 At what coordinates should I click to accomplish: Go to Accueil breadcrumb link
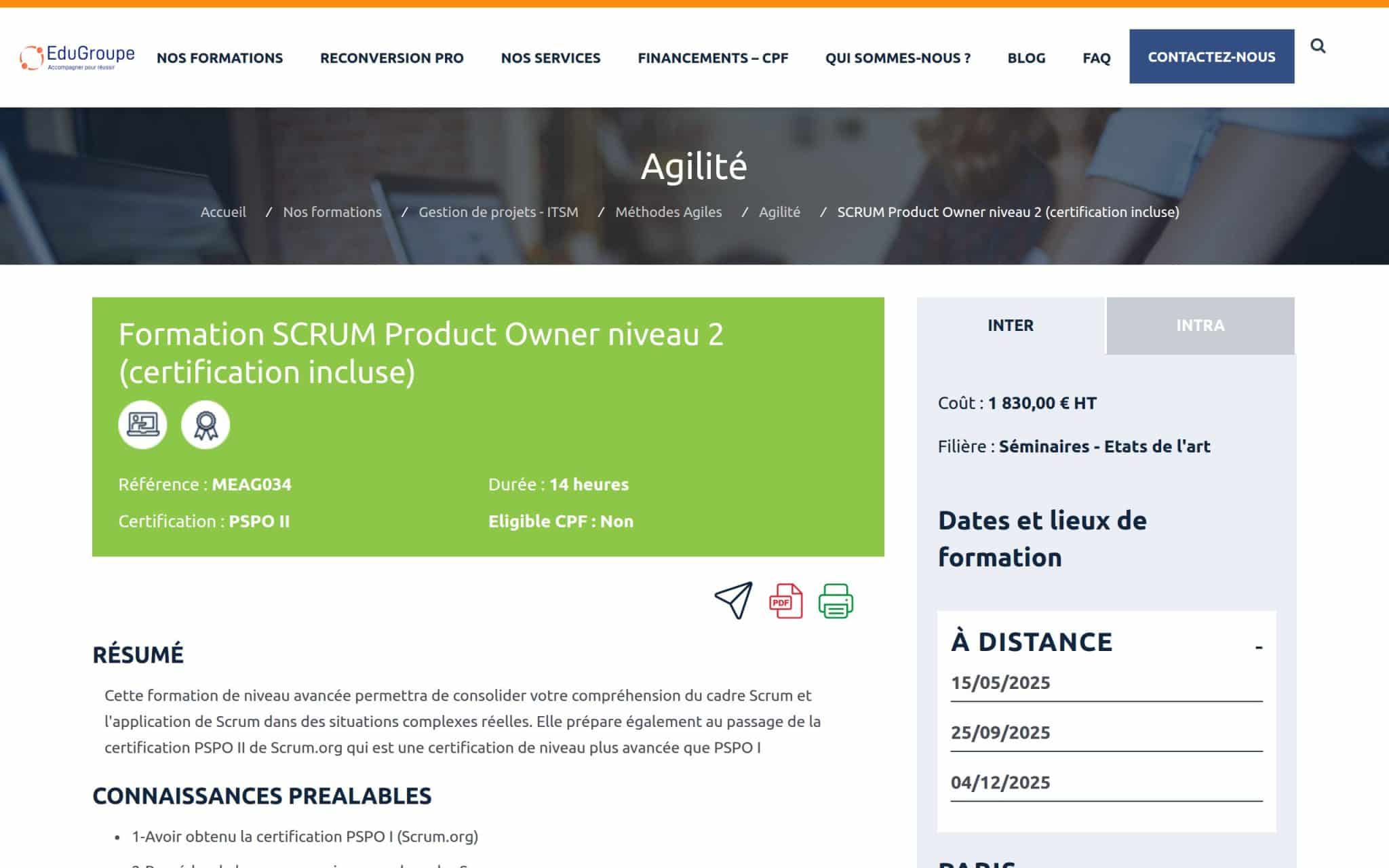coord(223,212)
